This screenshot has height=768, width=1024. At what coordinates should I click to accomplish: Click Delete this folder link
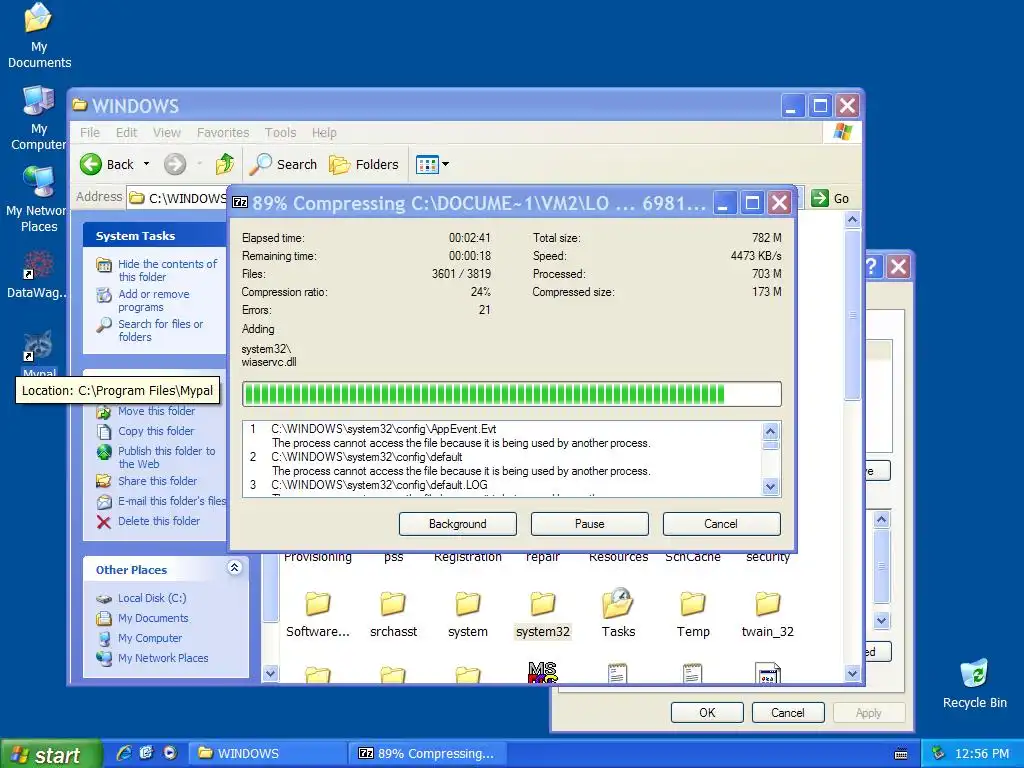pos(159,521)
